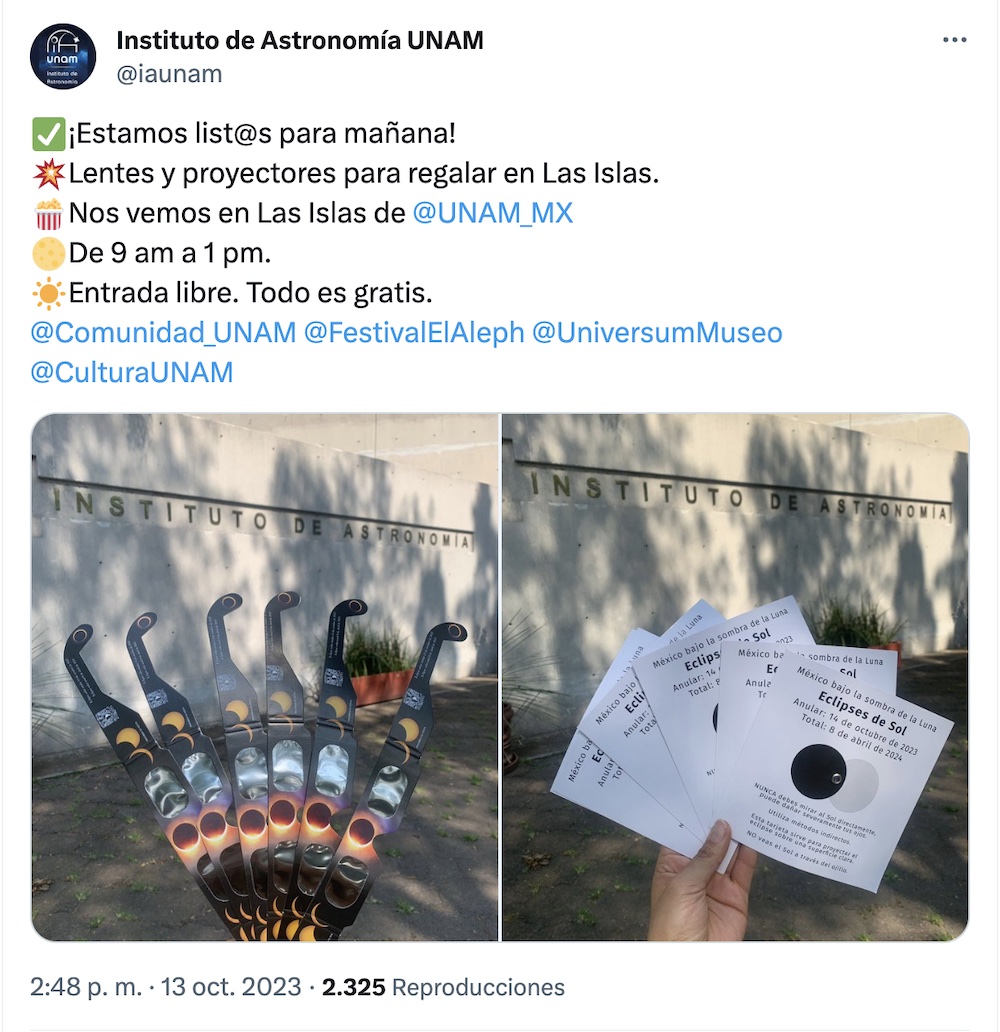This screenshot has width=1000, height=1032.
Task: Click the full moon emoji
Action: (x=49, y=253)
